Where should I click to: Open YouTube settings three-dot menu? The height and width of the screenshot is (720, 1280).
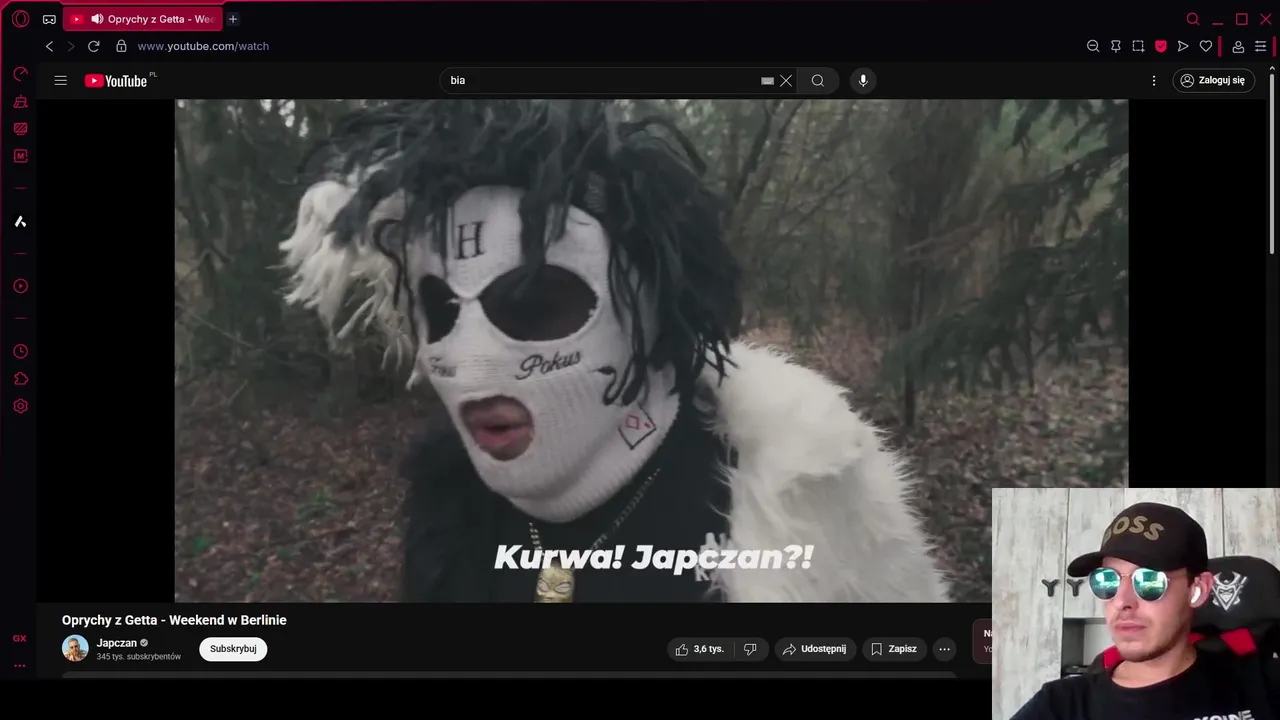click(x=1154, y=81)
